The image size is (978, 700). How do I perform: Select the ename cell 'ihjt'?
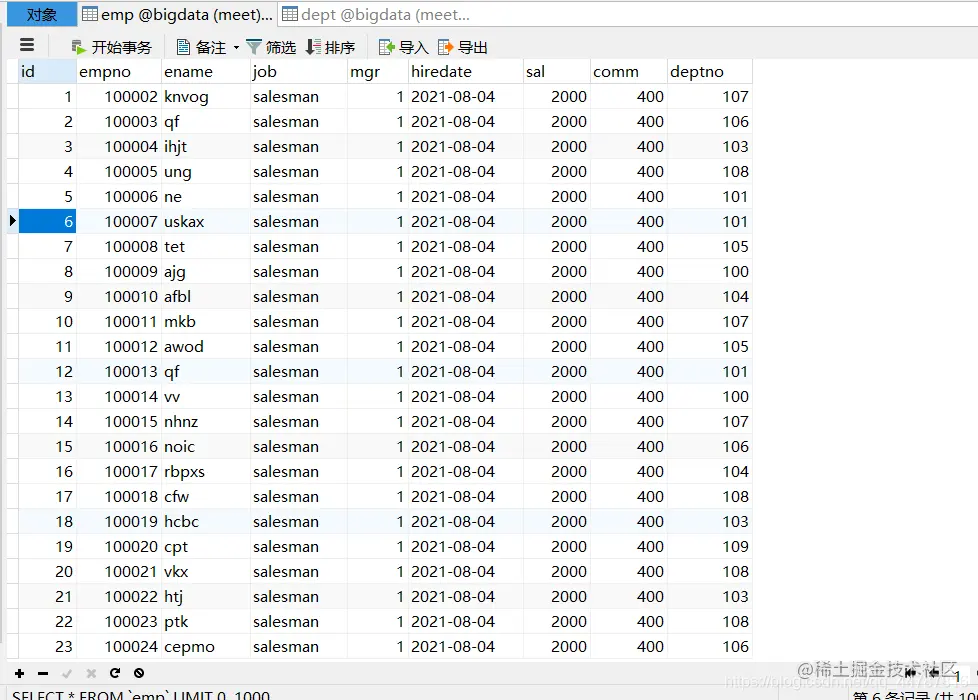point(205,147)
